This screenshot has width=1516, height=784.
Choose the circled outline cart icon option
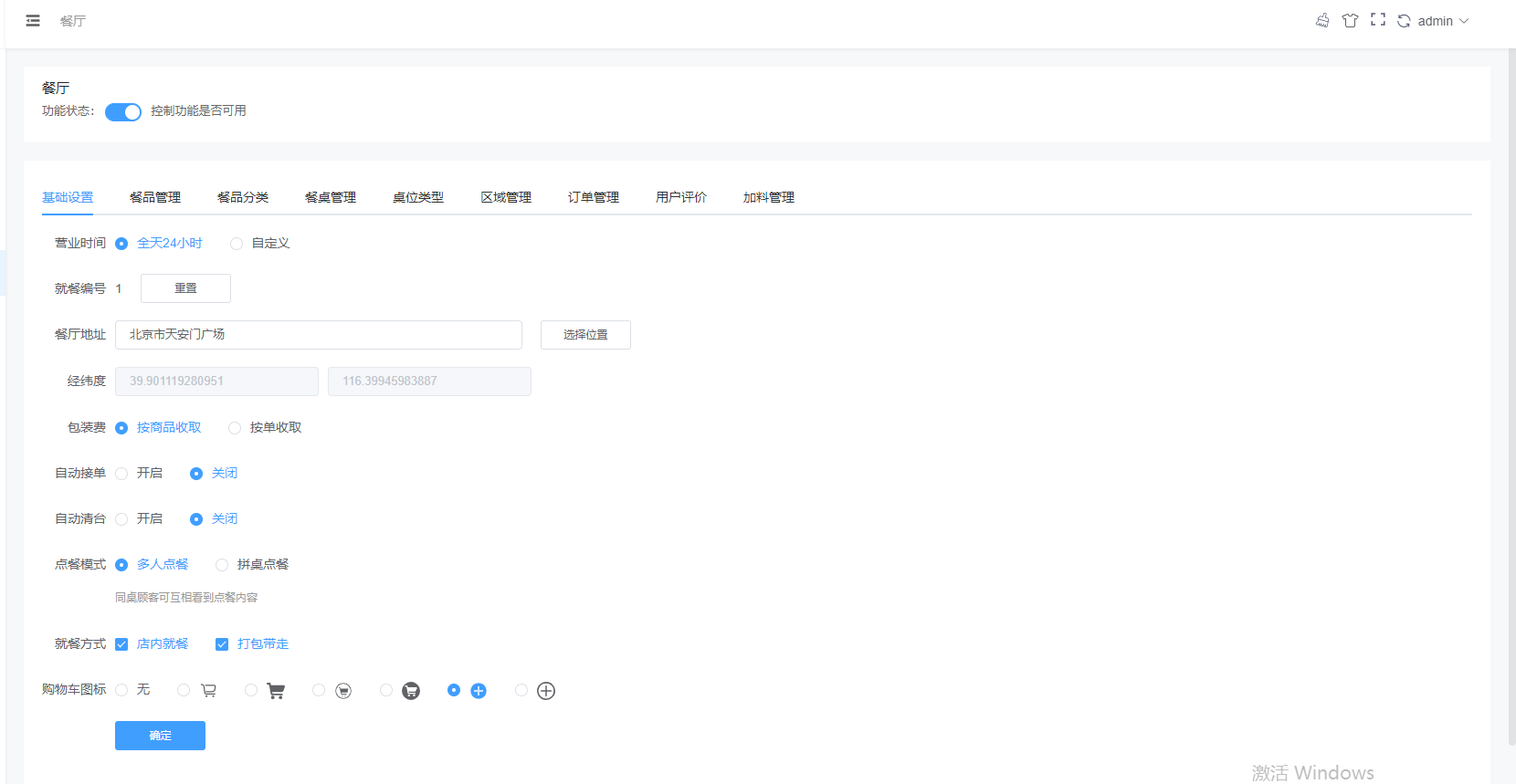(x=332, y=691)
